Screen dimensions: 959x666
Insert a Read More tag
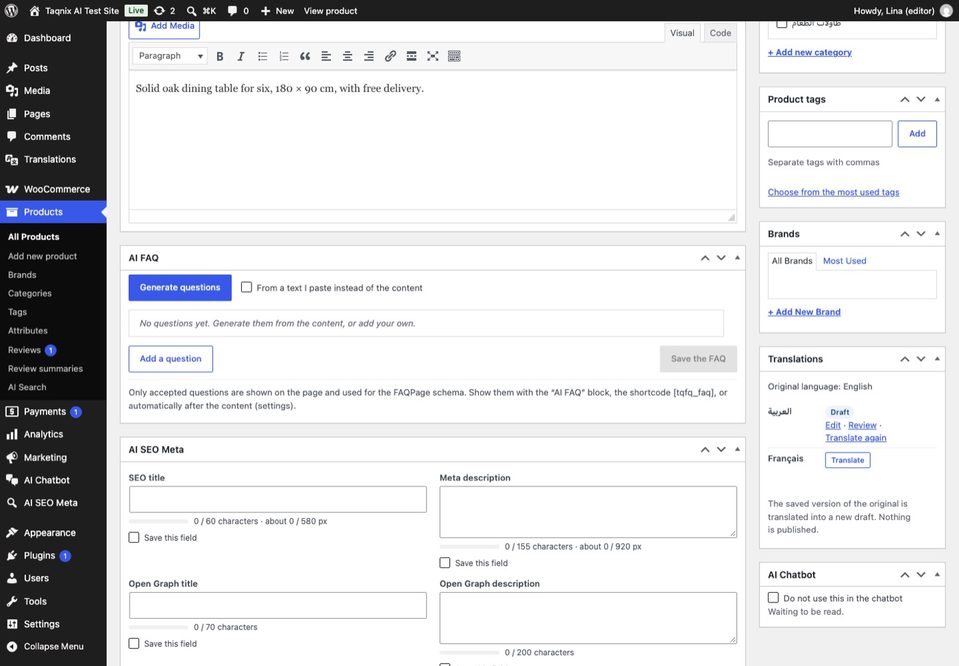click(412, 56)
